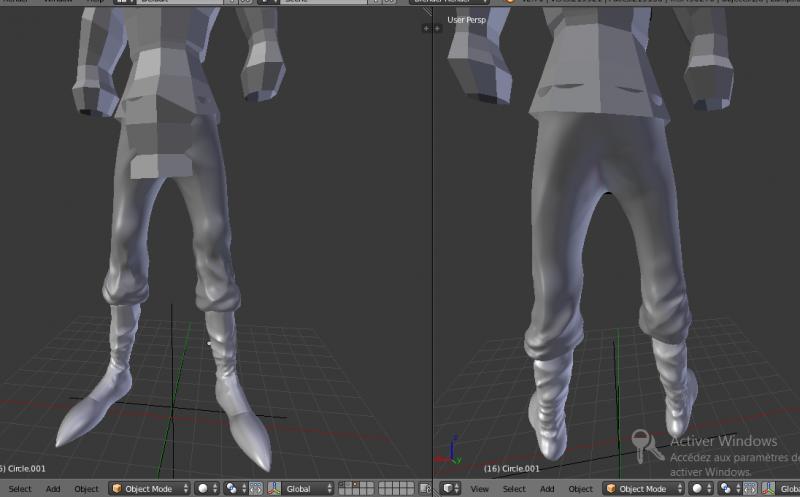Open the left viewport's Object menu
This screenshot has width=800, height=497.
[x=86, y=489]
